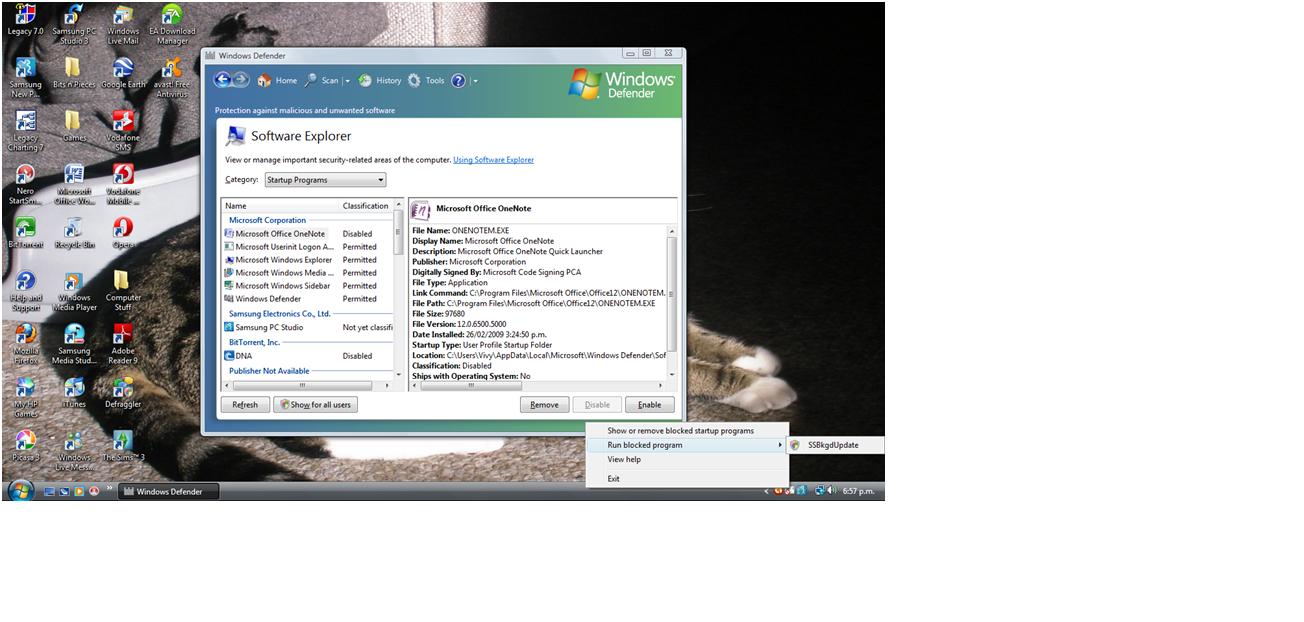Select Windows Media Player desktop icon
The height and width of the screenshot is (622, 1304).
(74, 292)
